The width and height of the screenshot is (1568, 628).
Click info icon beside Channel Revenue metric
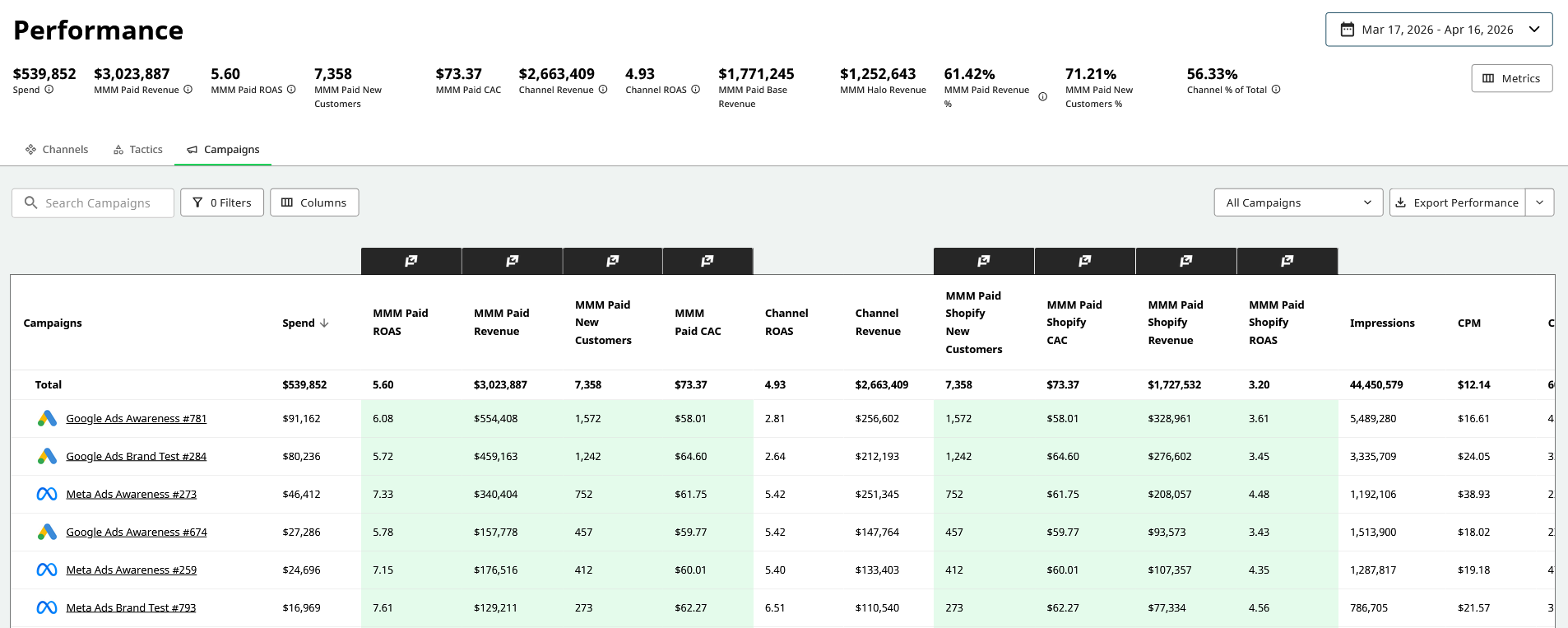[603, 90]
